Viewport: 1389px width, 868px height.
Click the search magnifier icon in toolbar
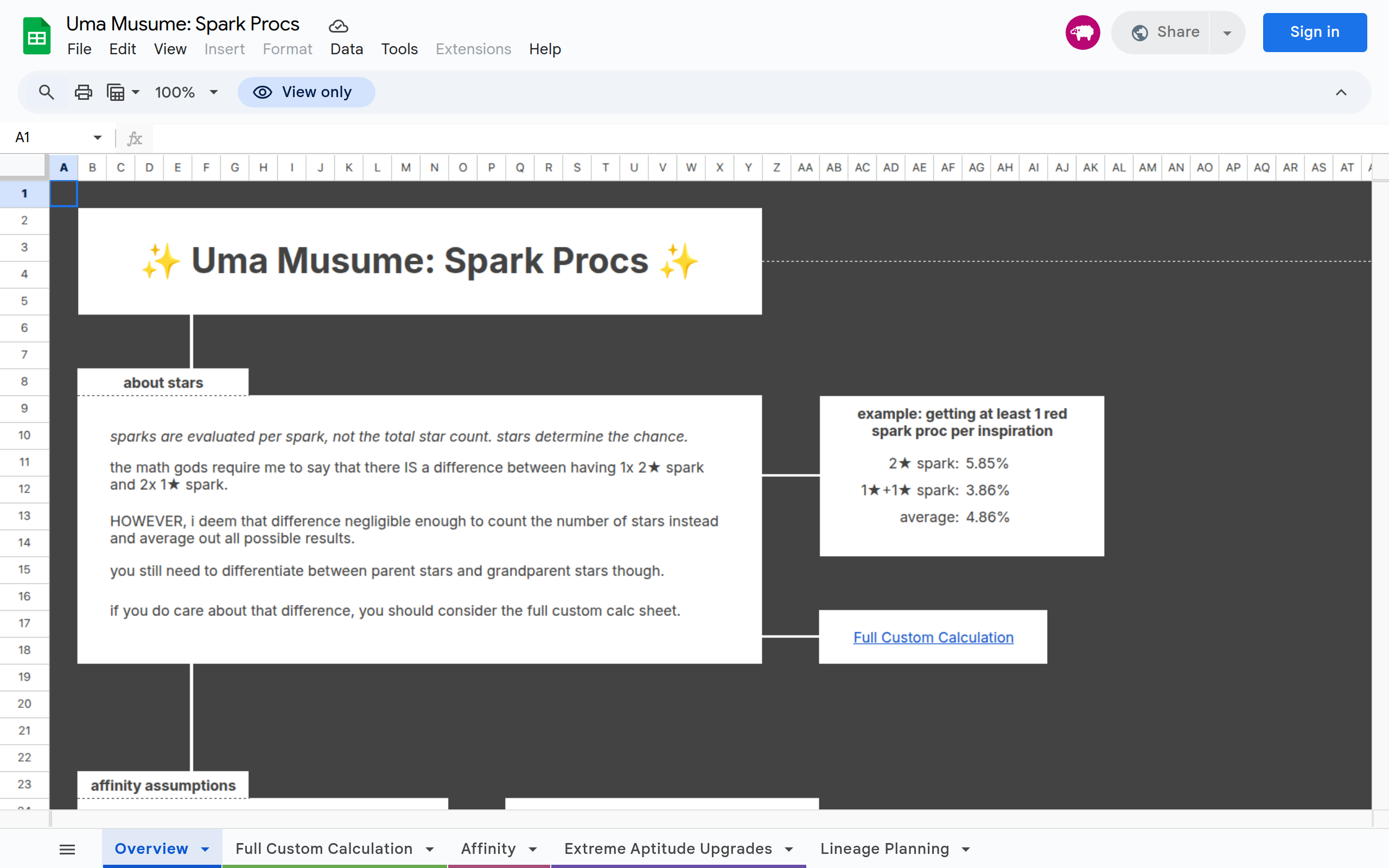46,92
